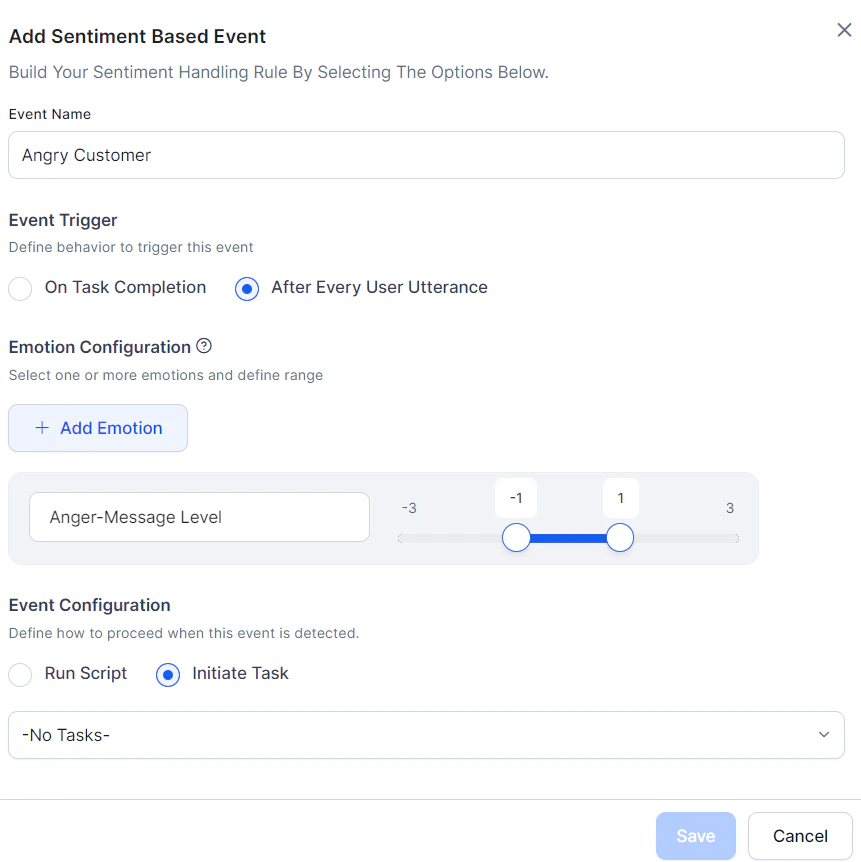Click the Angry Customer text field
This screenshot has width=861, height=862.
click(x=426, y=154)
